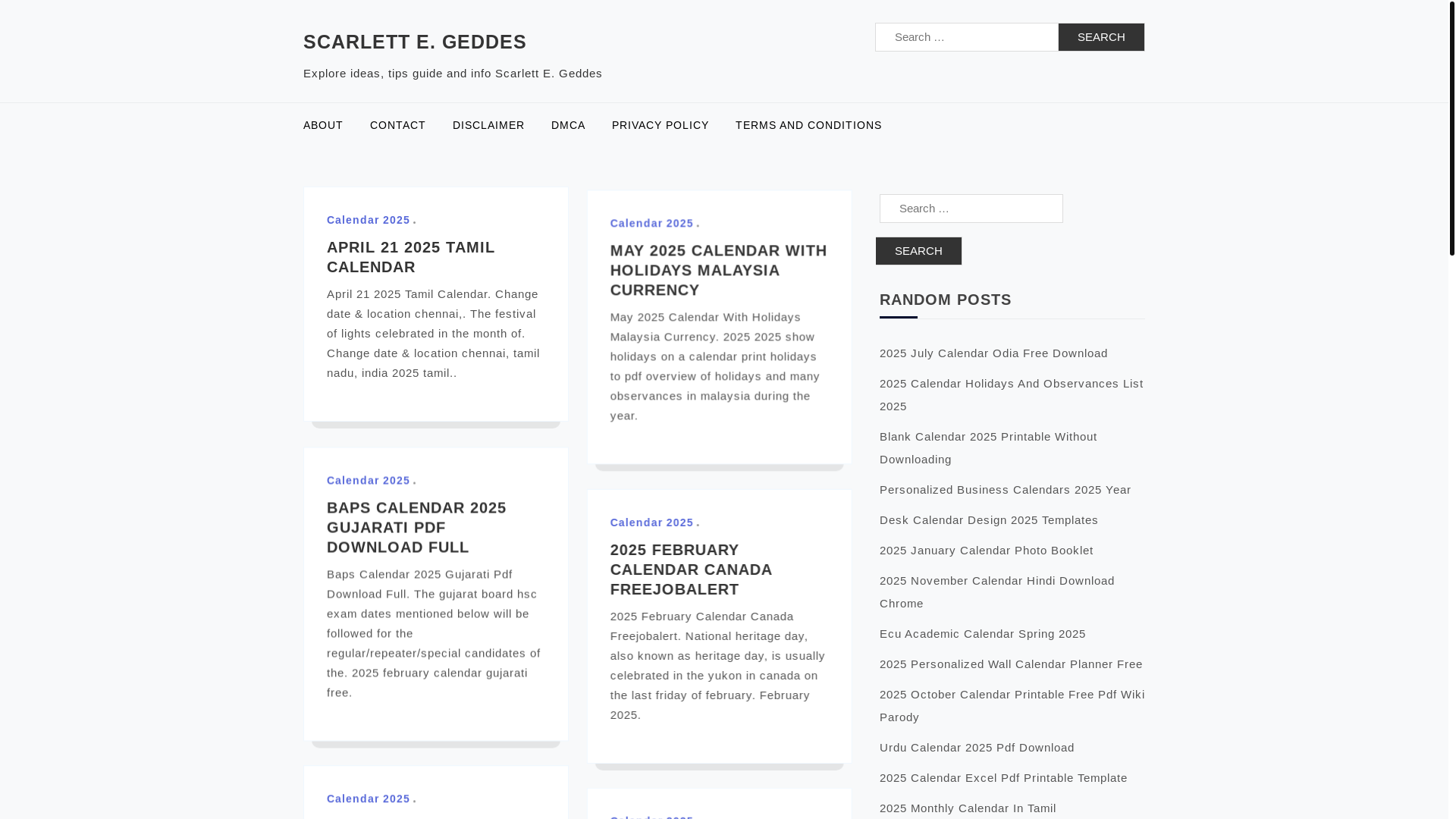The height and width of the screenshot is (819, 1456).
Task: Open the About menu page
Action: coord(323,125)
